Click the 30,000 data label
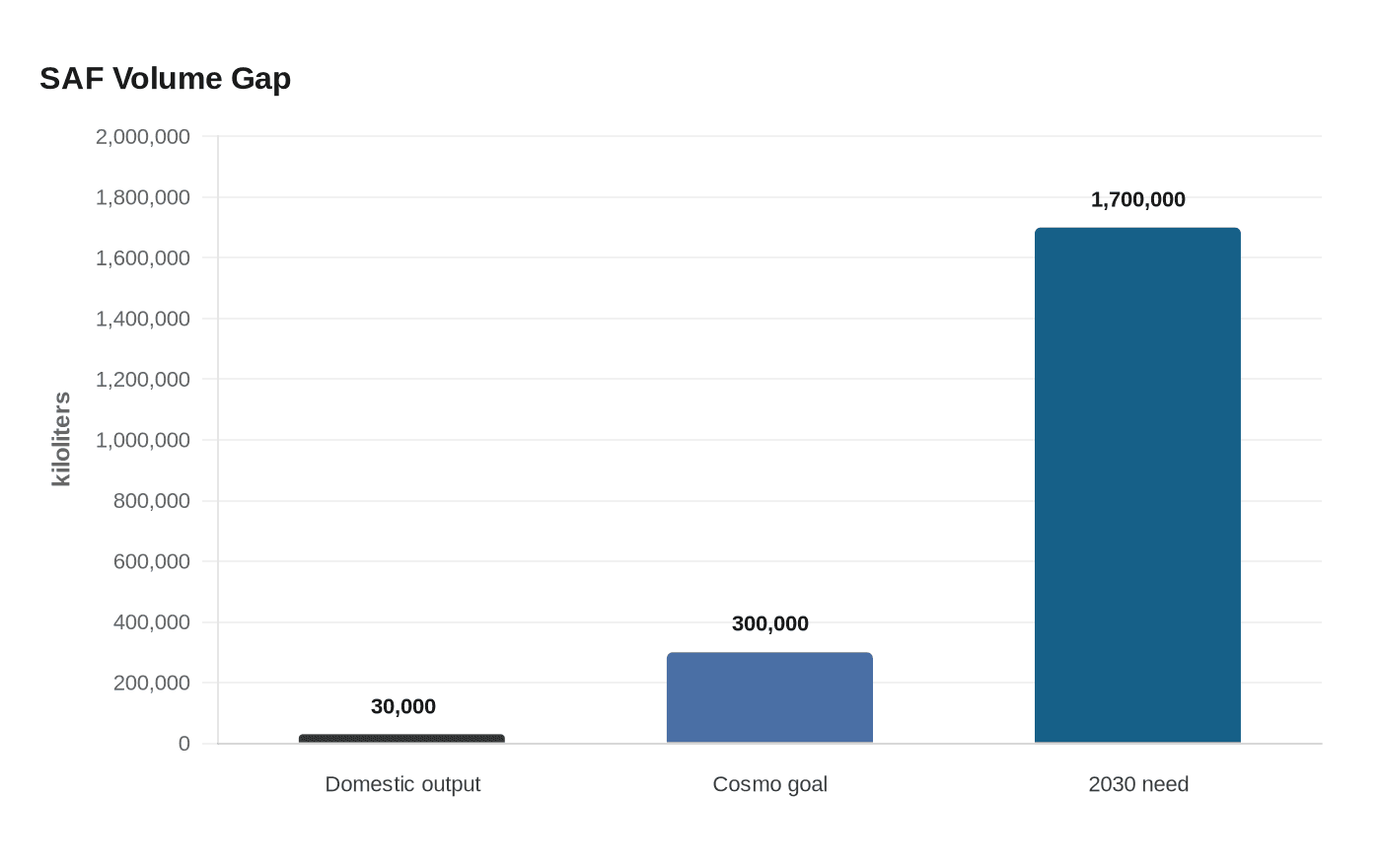This screenshot has width=1381, height=868. coord(402,706)
